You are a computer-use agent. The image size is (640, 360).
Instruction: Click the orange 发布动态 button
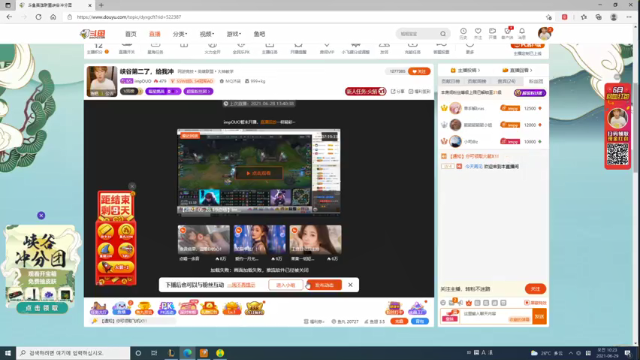(324, 285)
